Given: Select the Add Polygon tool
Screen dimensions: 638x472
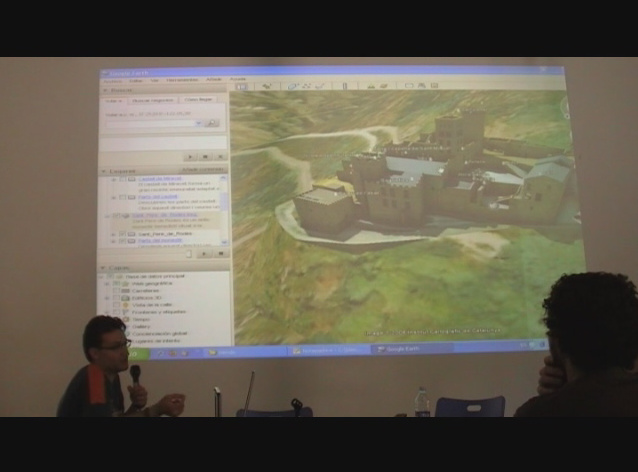Looking at the screenshot, I should click(293, 86).
